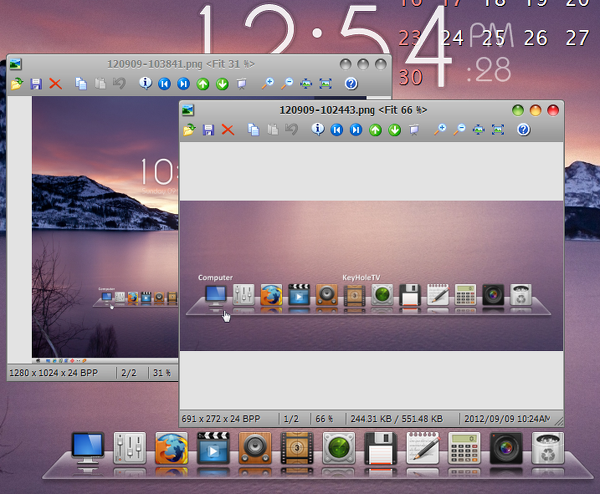Click the blue Info icon in front window toolbar
Screen dimensions: 600x494
(x=318, y=129)
